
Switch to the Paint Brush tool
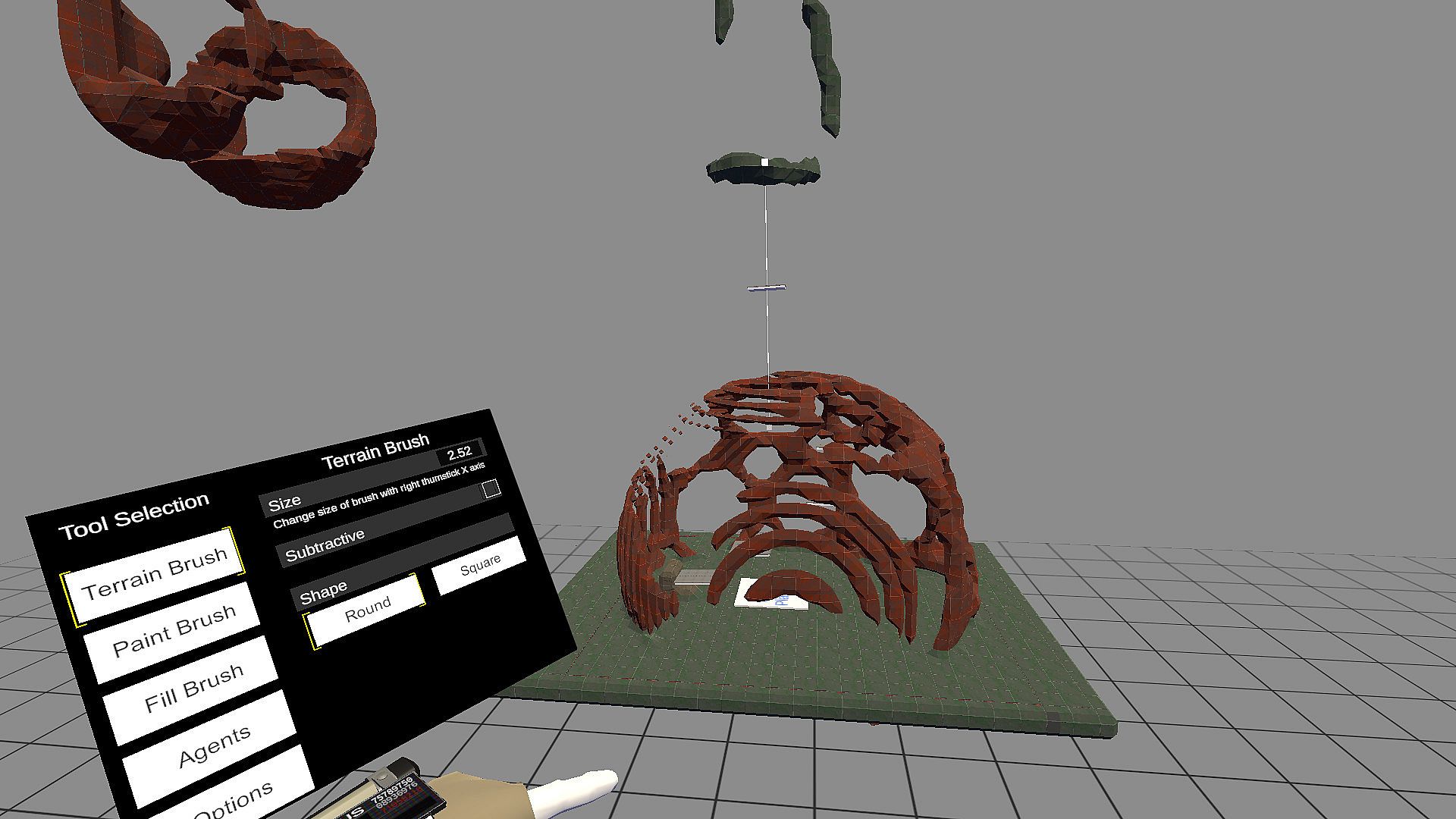(174, 631)
